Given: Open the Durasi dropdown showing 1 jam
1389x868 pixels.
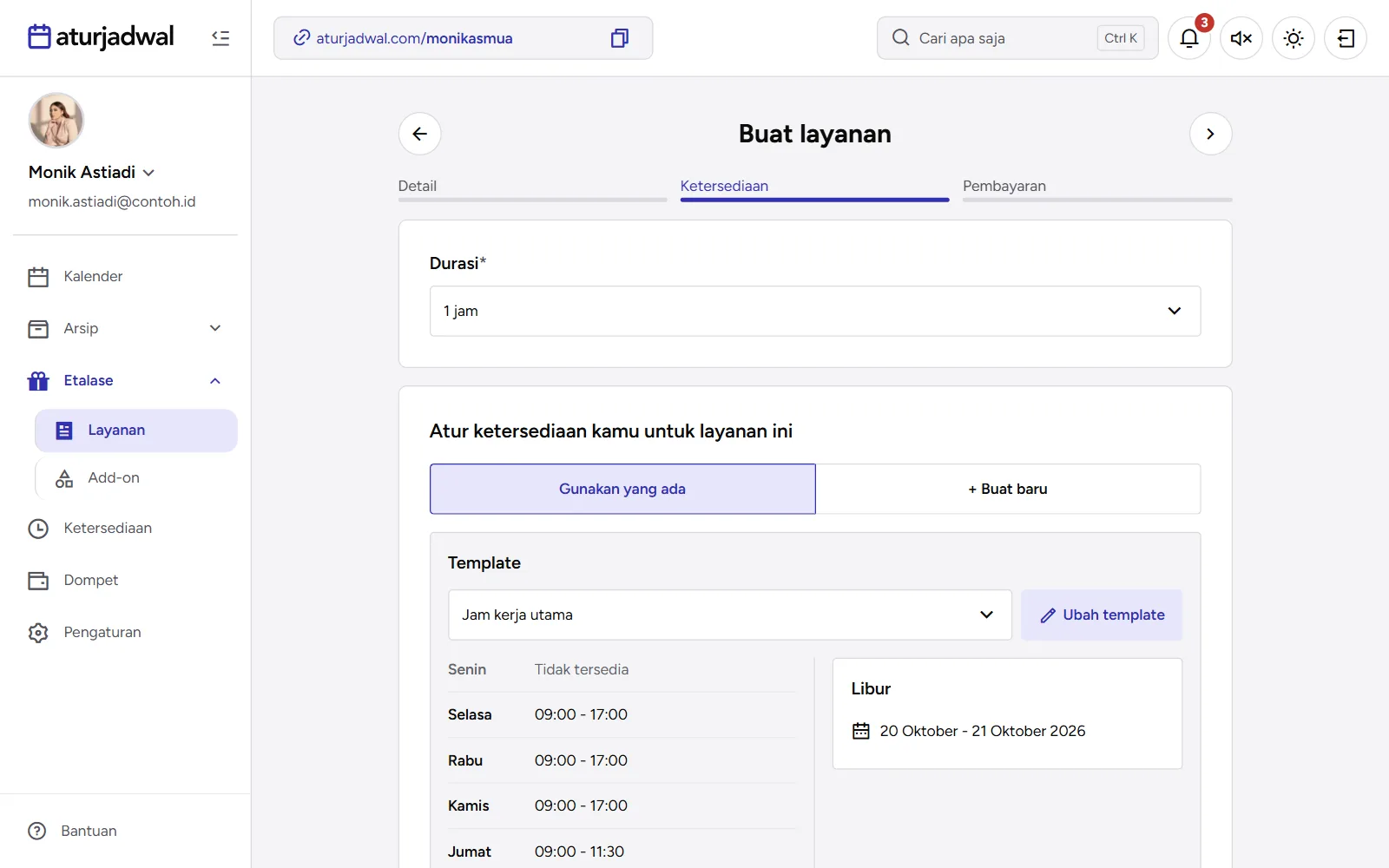Looking at the screenshot, I should point(815,311).
